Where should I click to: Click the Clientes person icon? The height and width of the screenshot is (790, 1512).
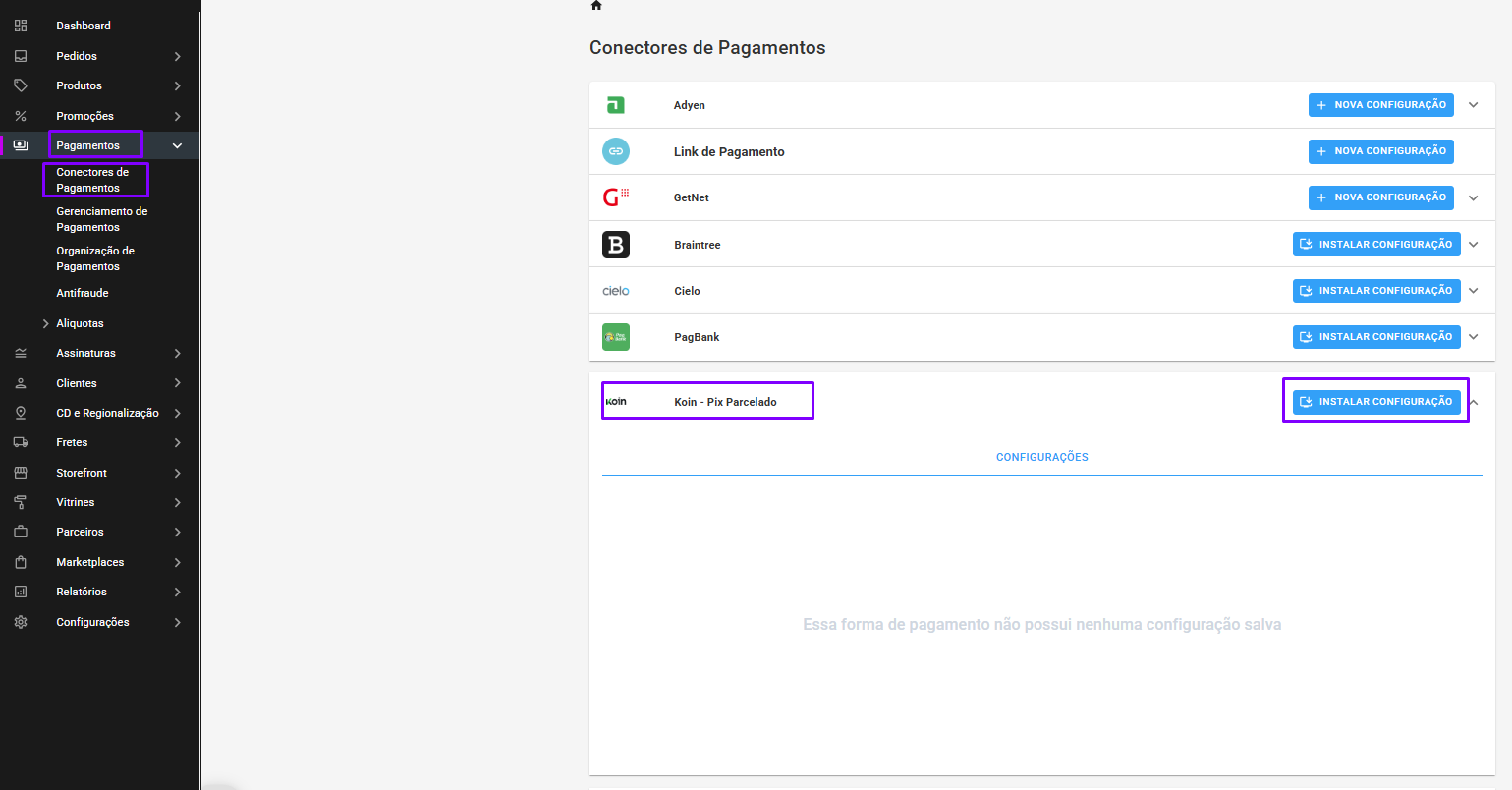21,383
